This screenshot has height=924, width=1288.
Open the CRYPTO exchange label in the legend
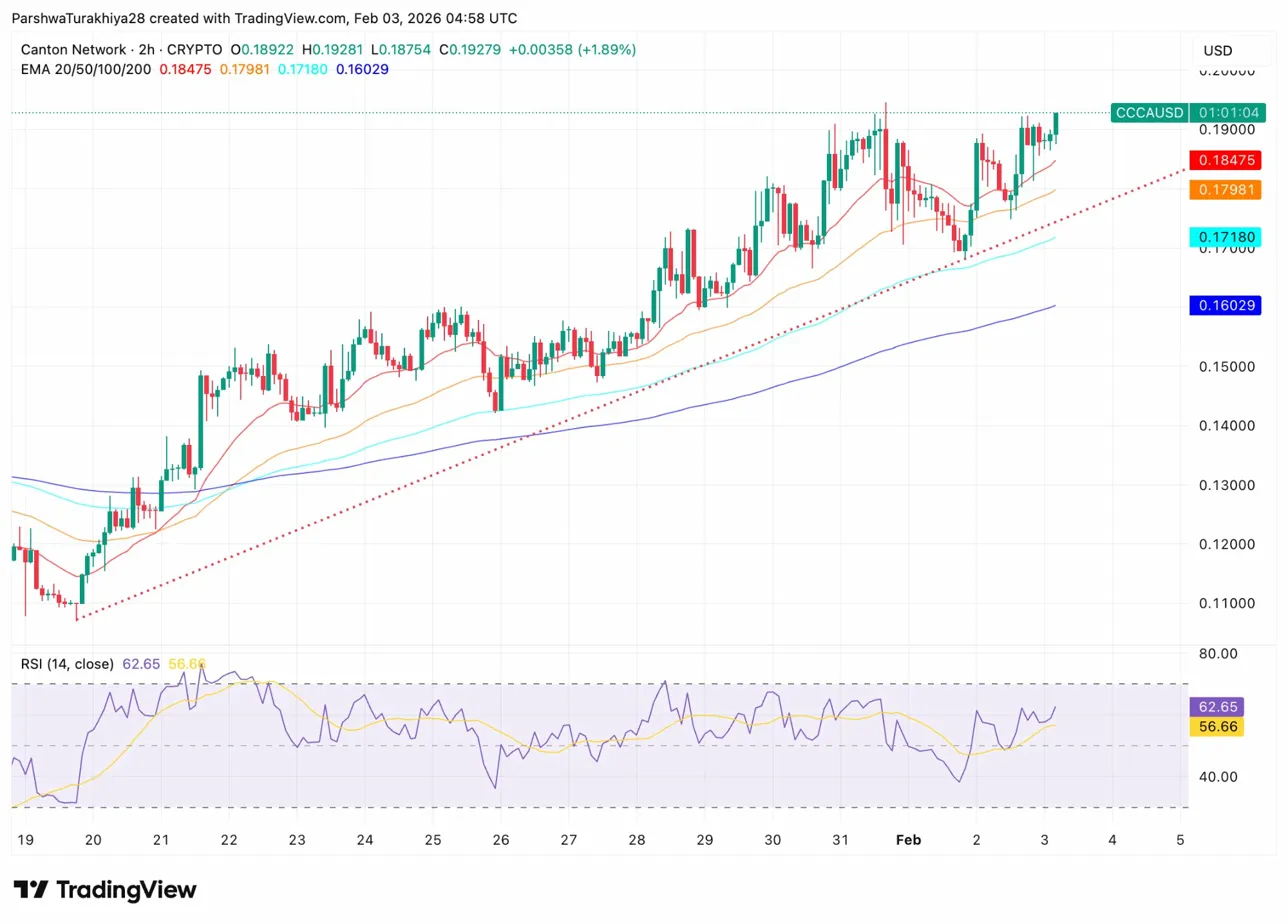pyautogui.click(x=195, y=49)
